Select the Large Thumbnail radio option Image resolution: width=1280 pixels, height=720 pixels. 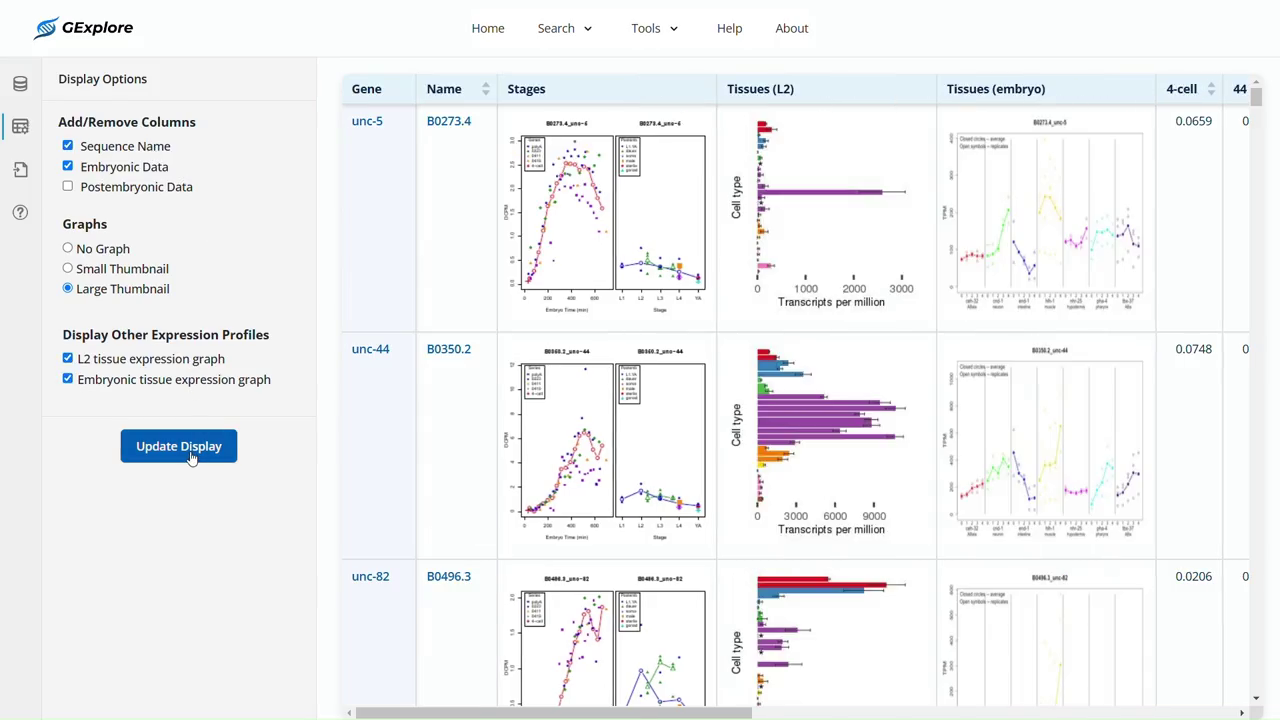coord(68,288)
